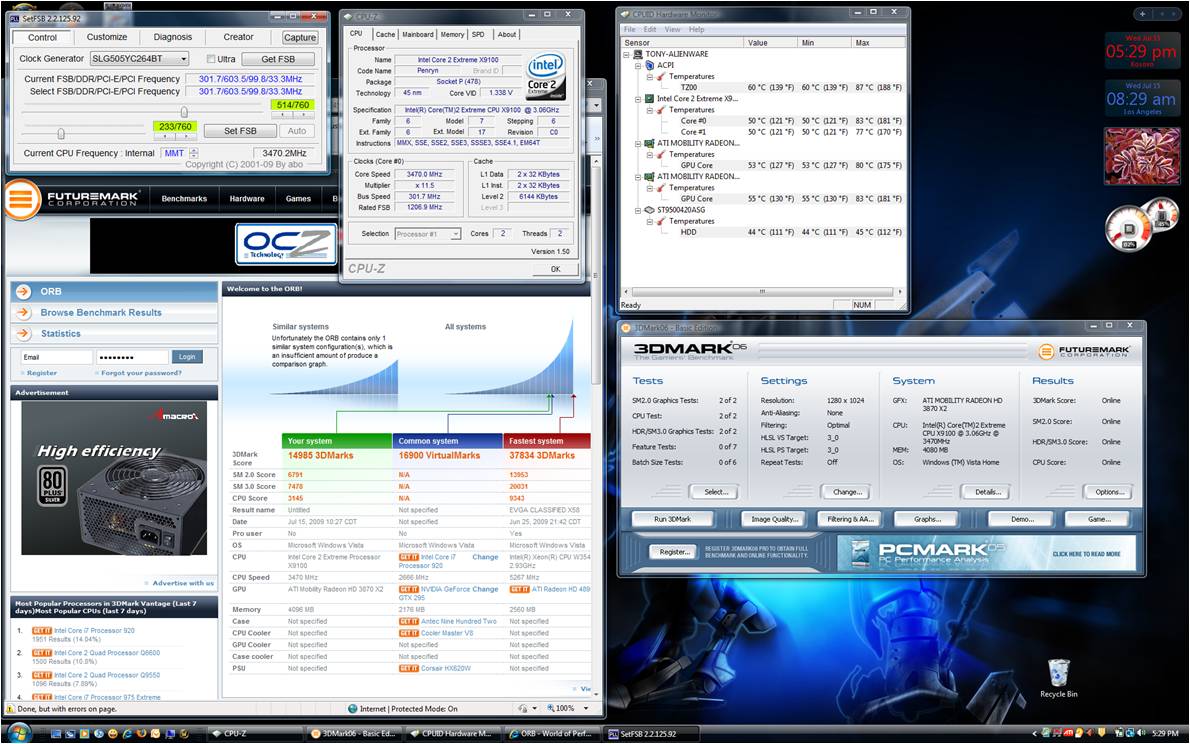
Task: Click the add gadget plus icon in sidebar
Action: click(x=1142, y=14)
